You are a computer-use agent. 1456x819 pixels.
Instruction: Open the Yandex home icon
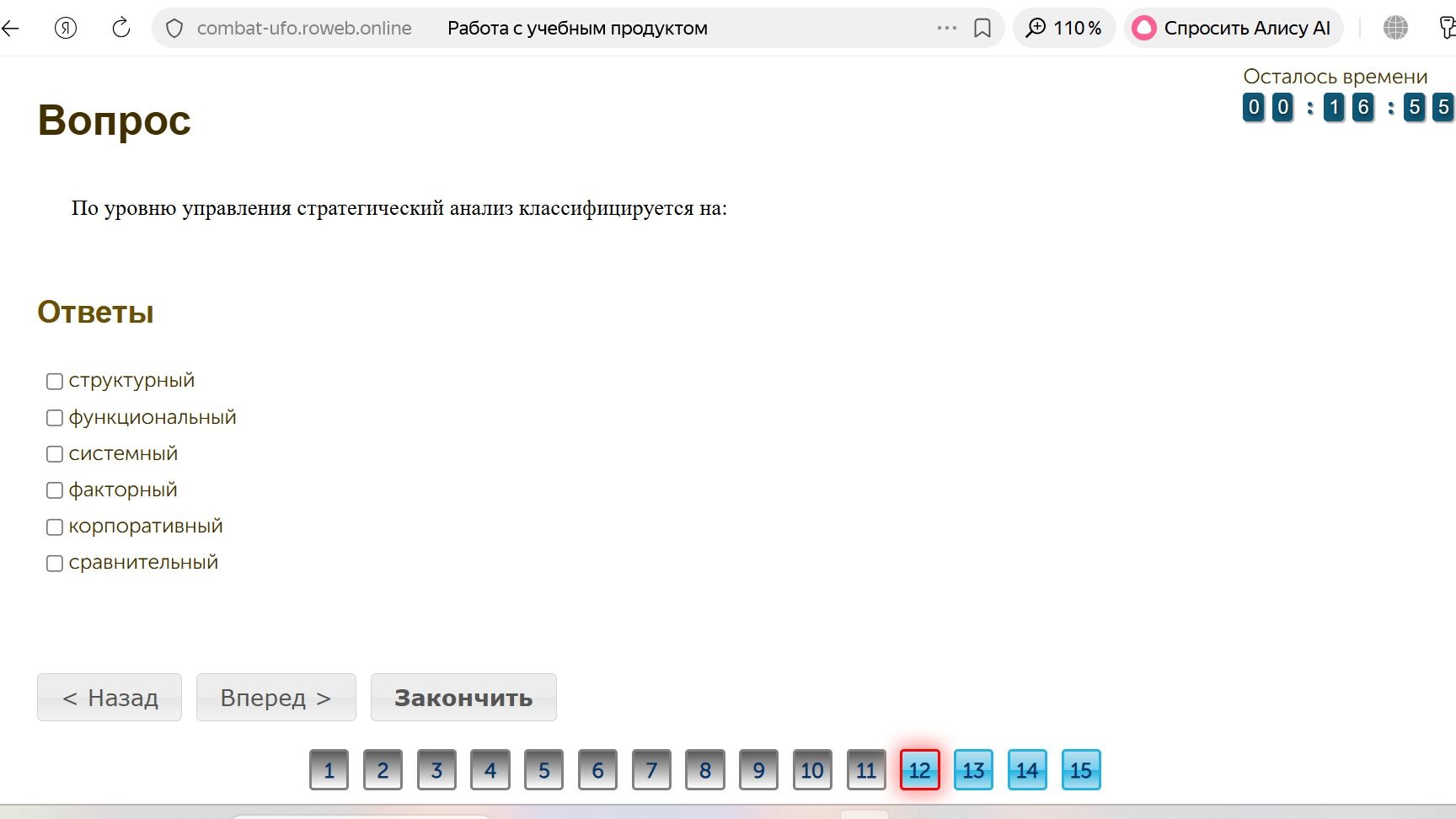coord(66,28)
